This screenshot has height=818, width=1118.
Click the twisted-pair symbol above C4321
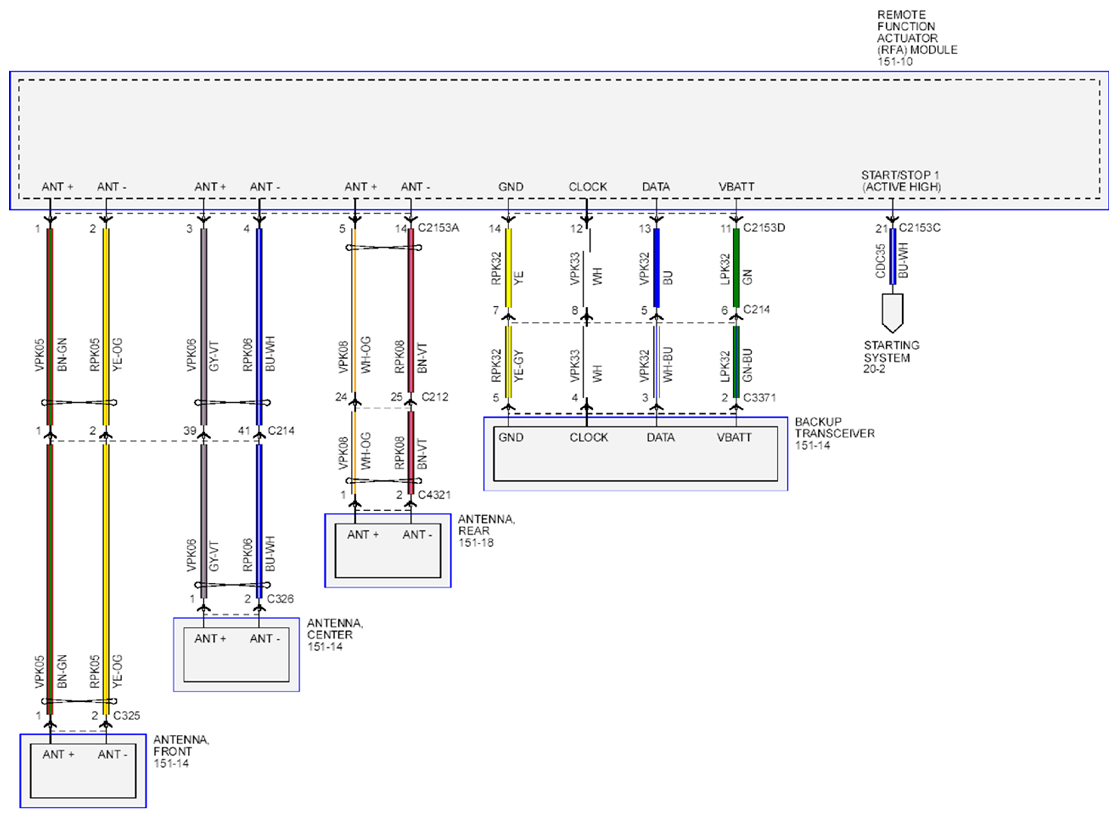[384, 481]
